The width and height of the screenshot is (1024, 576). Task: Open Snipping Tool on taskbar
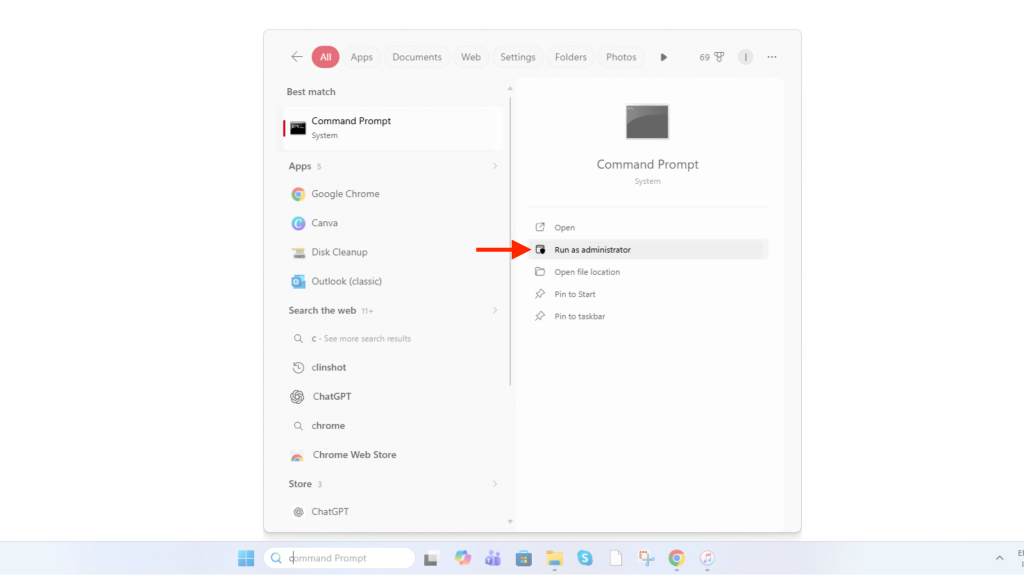click(x=647, y=558)
